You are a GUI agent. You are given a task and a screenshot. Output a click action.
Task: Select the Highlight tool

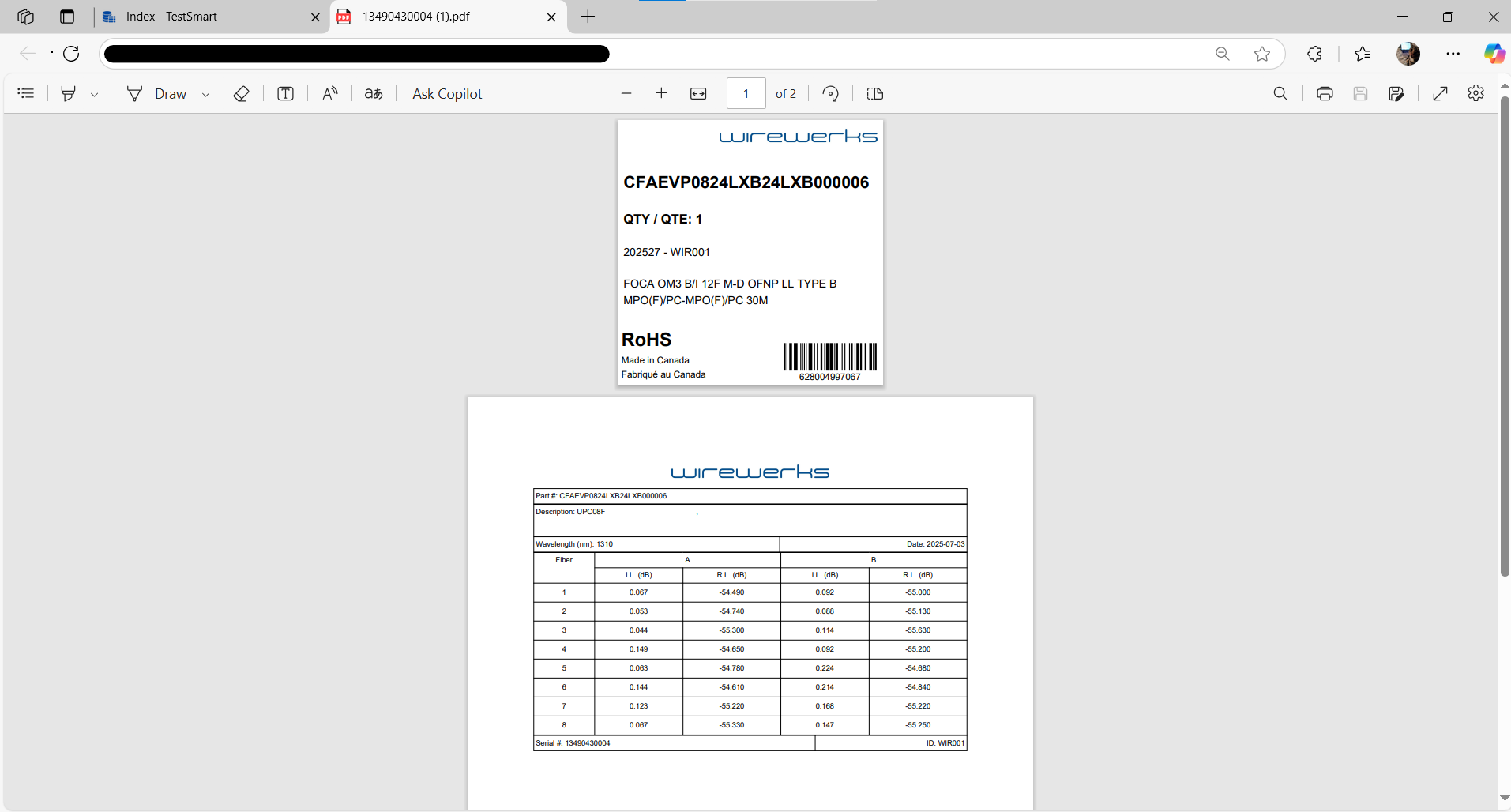point(68,93)
